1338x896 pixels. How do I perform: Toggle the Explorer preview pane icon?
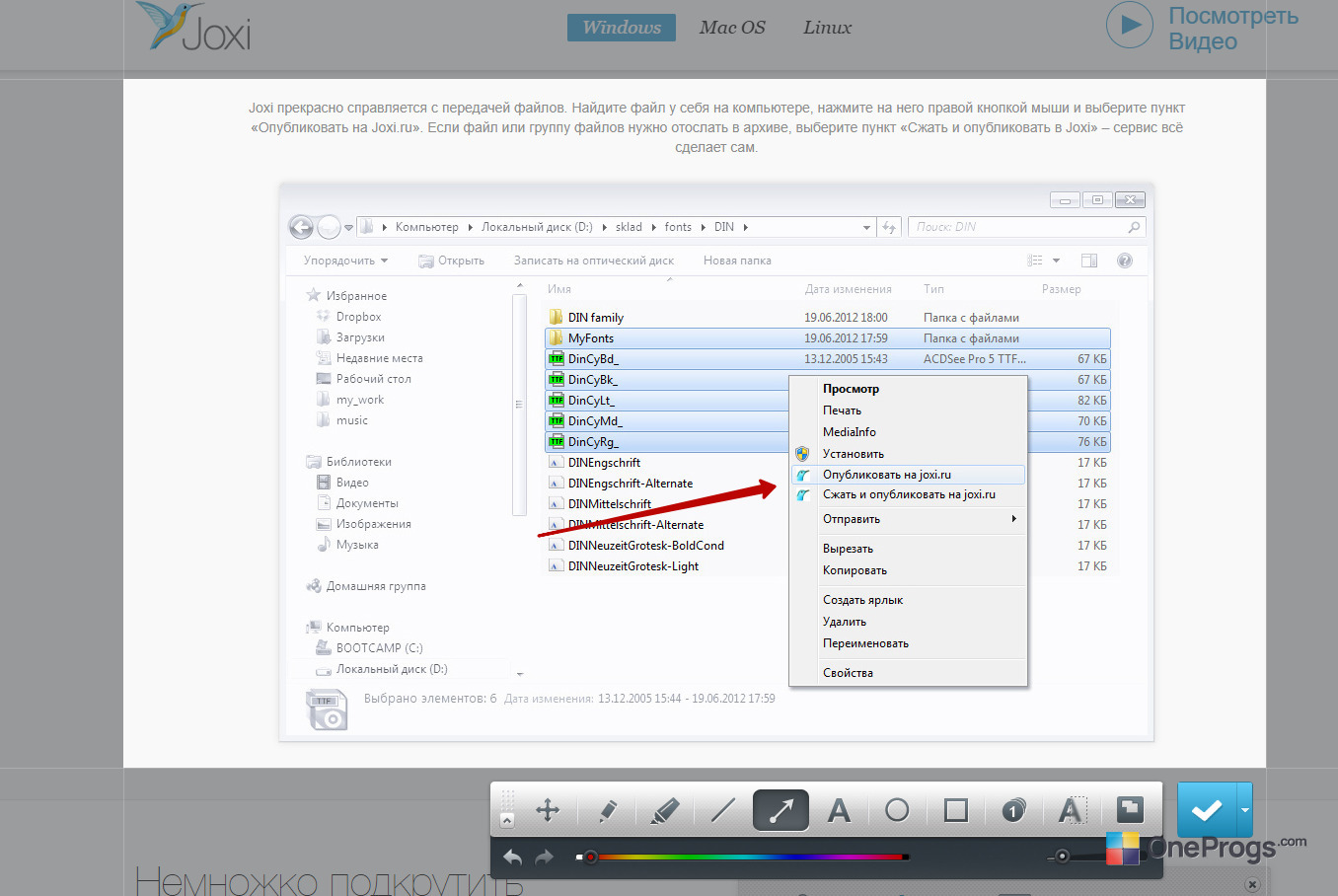(x=1089, y=261)
